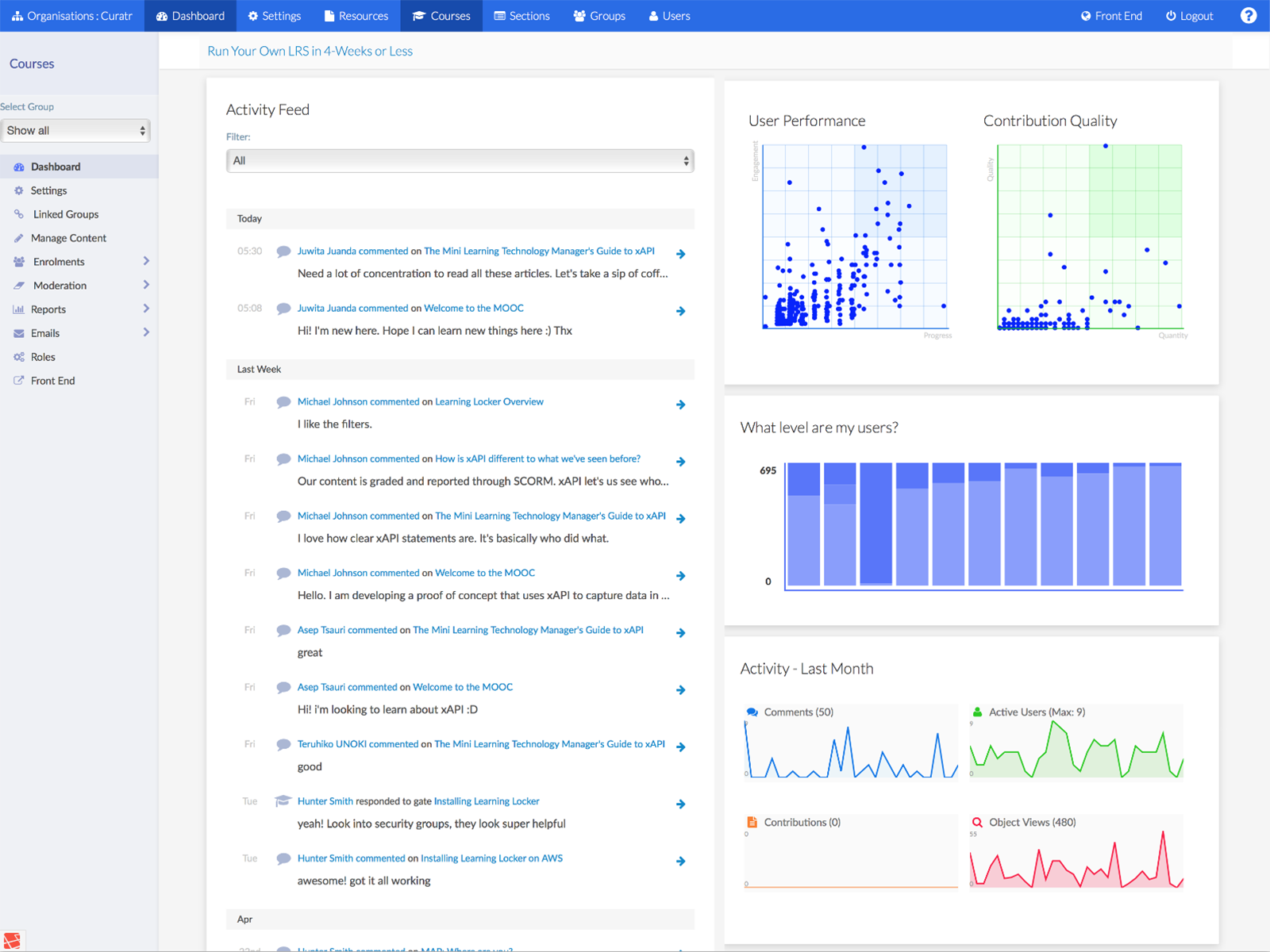Screen dimensions: 1270x952
Task: Open the Activity Feed filter dropdown
Action: [460, 161]
